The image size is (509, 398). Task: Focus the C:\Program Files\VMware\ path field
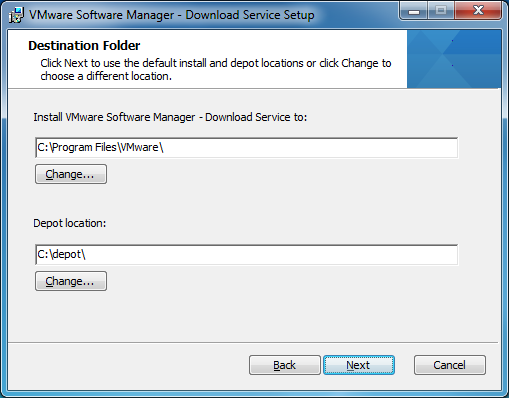click(x=247, y=148)
